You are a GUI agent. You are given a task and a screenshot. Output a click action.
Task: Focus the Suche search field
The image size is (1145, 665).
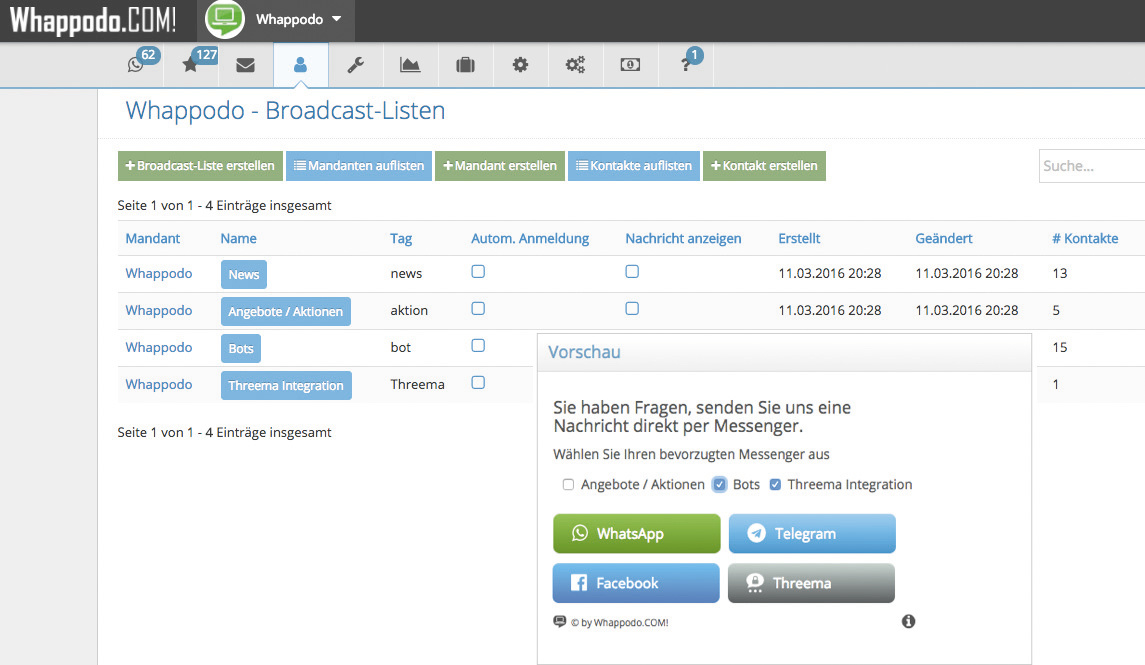point(1092,166)
